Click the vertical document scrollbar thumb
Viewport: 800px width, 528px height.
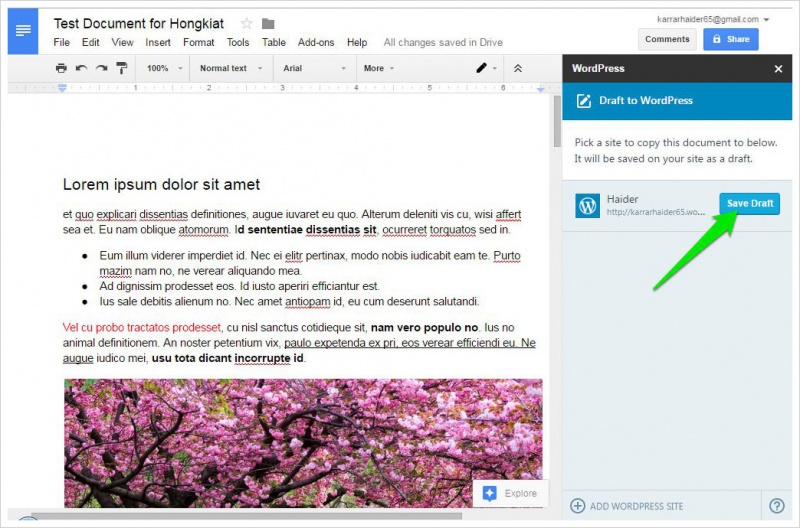[x=557, y=121]
